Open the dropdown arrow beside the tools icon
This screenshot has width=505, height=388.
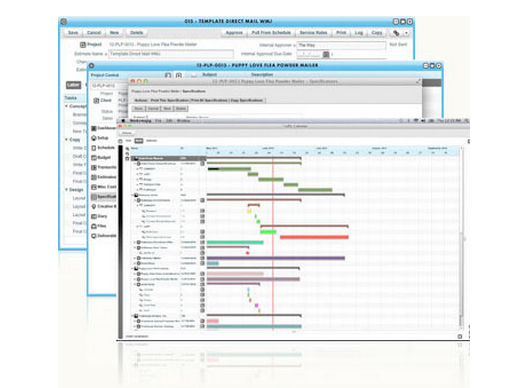point(406,33)
